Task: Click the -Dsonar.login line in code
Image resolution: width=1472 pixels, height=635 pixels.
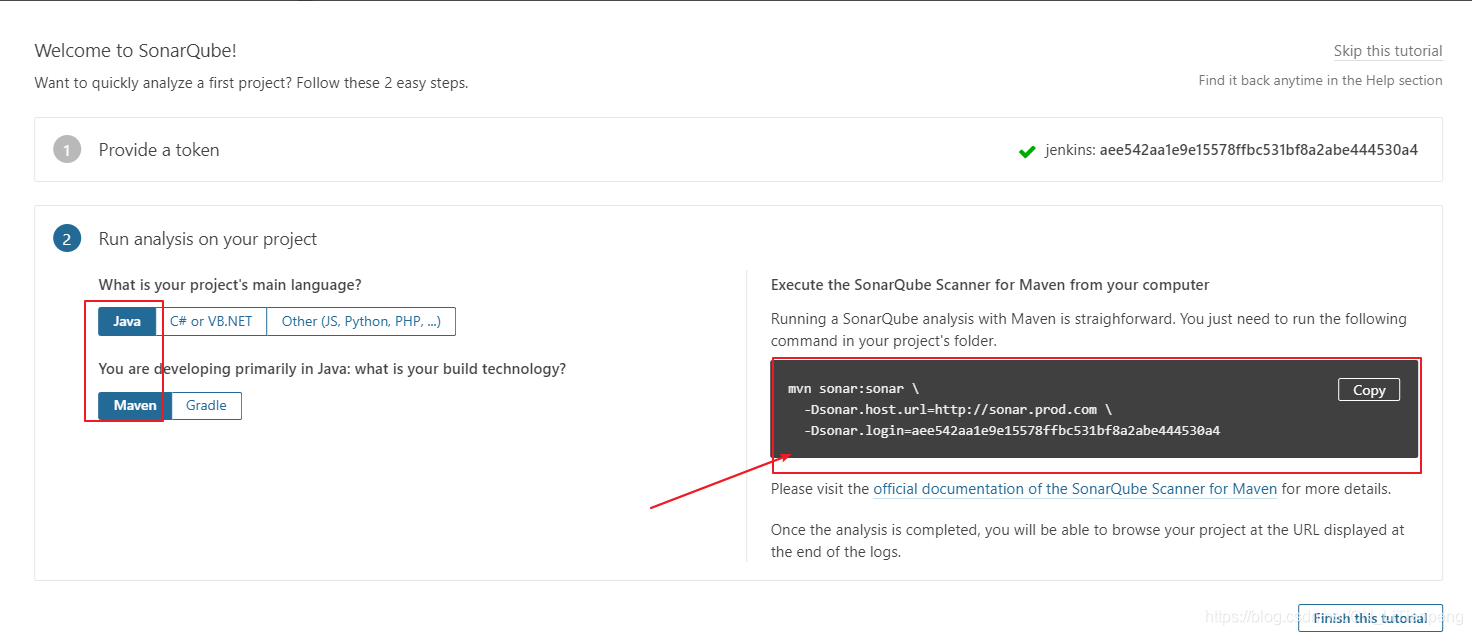Action: 1011,431
